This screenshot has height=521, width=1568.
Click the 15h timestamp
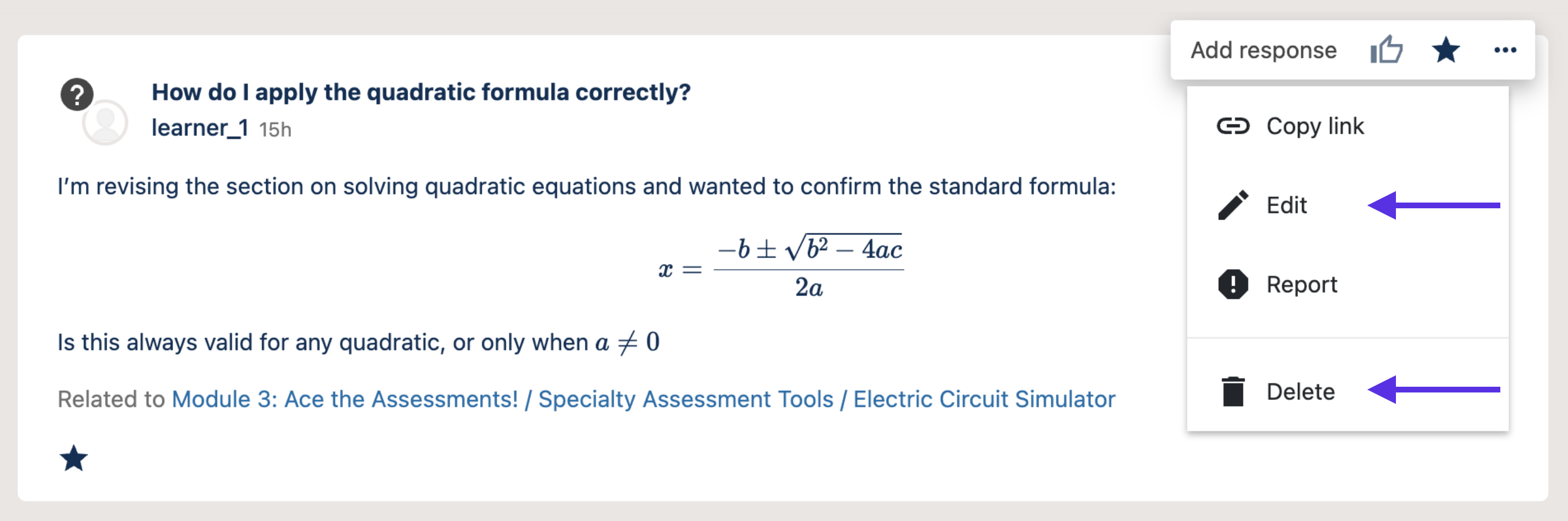[x=275, y=130]
